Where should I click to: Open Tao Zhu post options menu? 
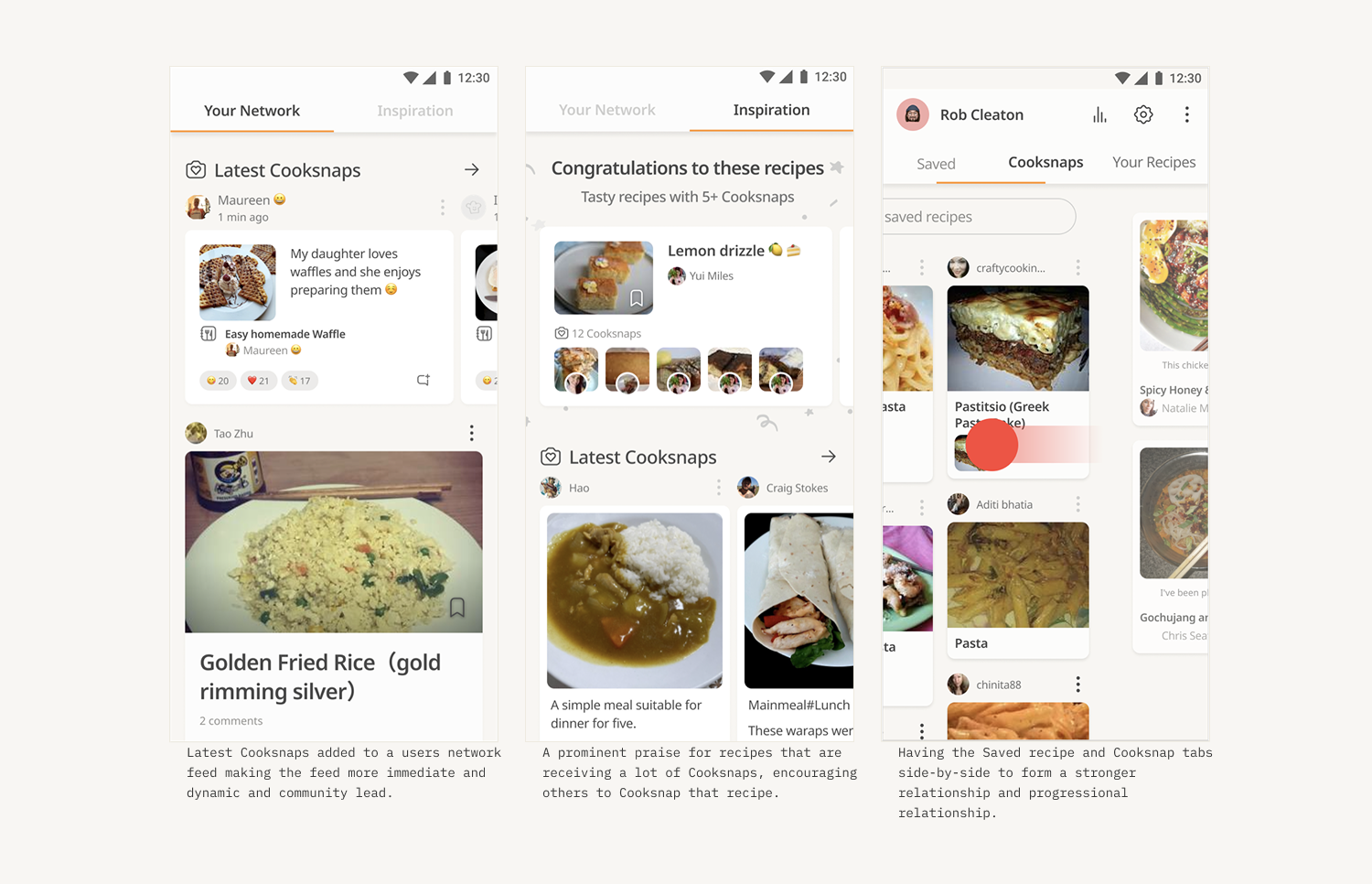click(471, 433)
